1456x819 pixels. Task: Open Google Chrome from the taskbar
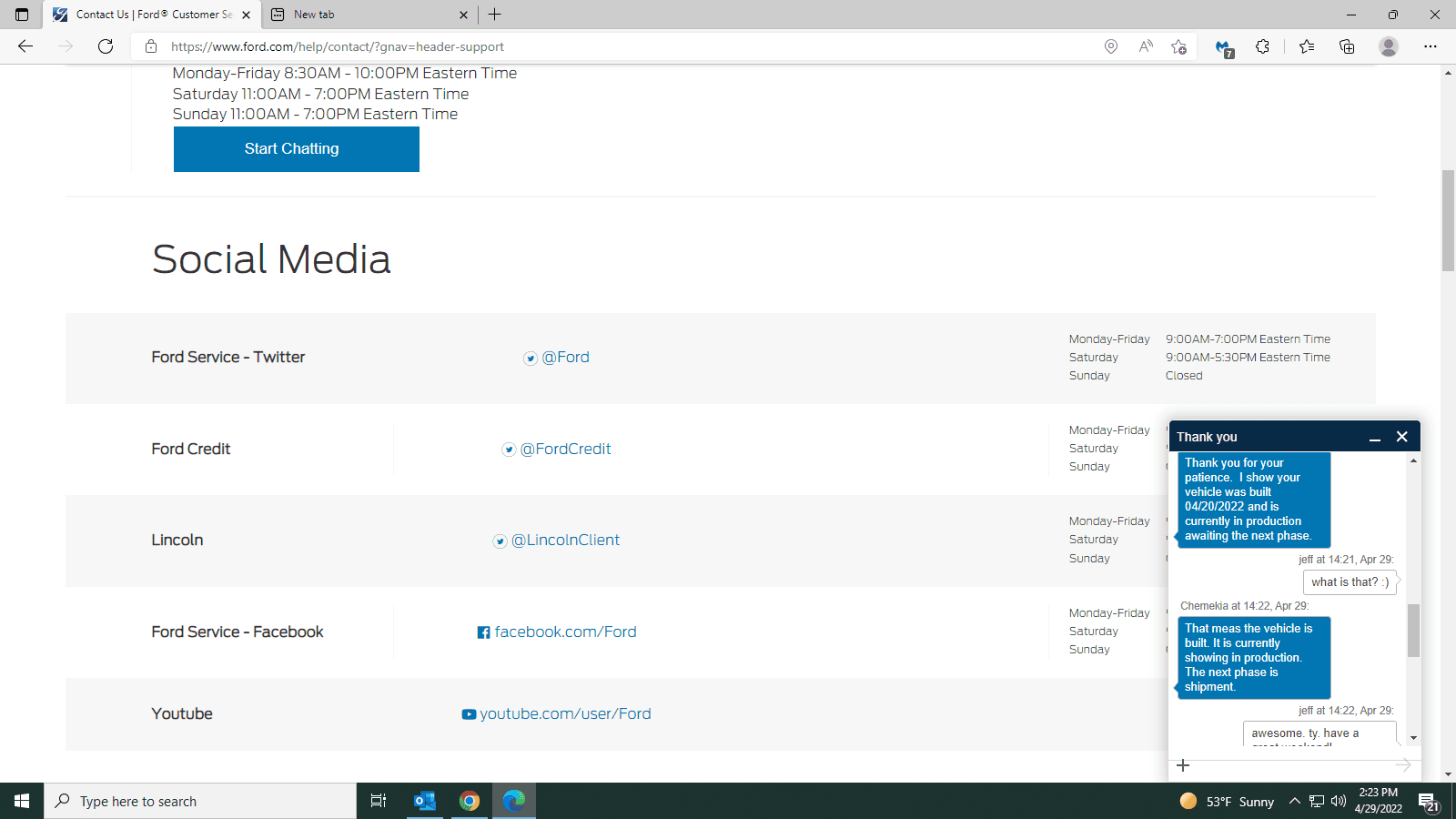pos(470,801)
